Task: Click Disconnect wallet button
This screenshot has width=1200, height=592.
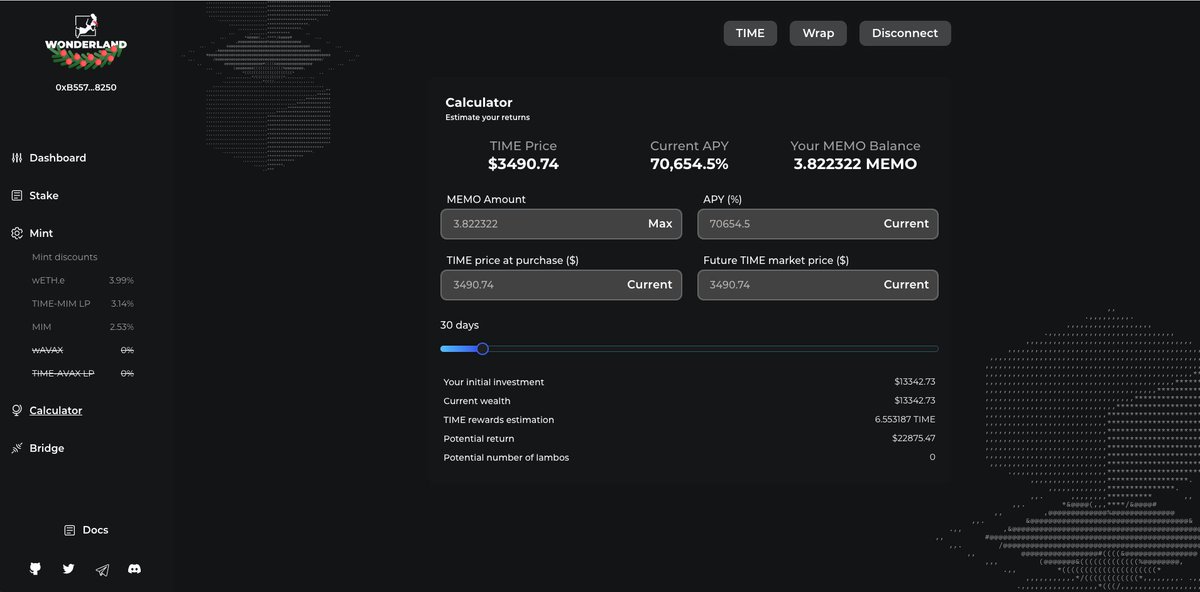Action: [x=905, y=33]
